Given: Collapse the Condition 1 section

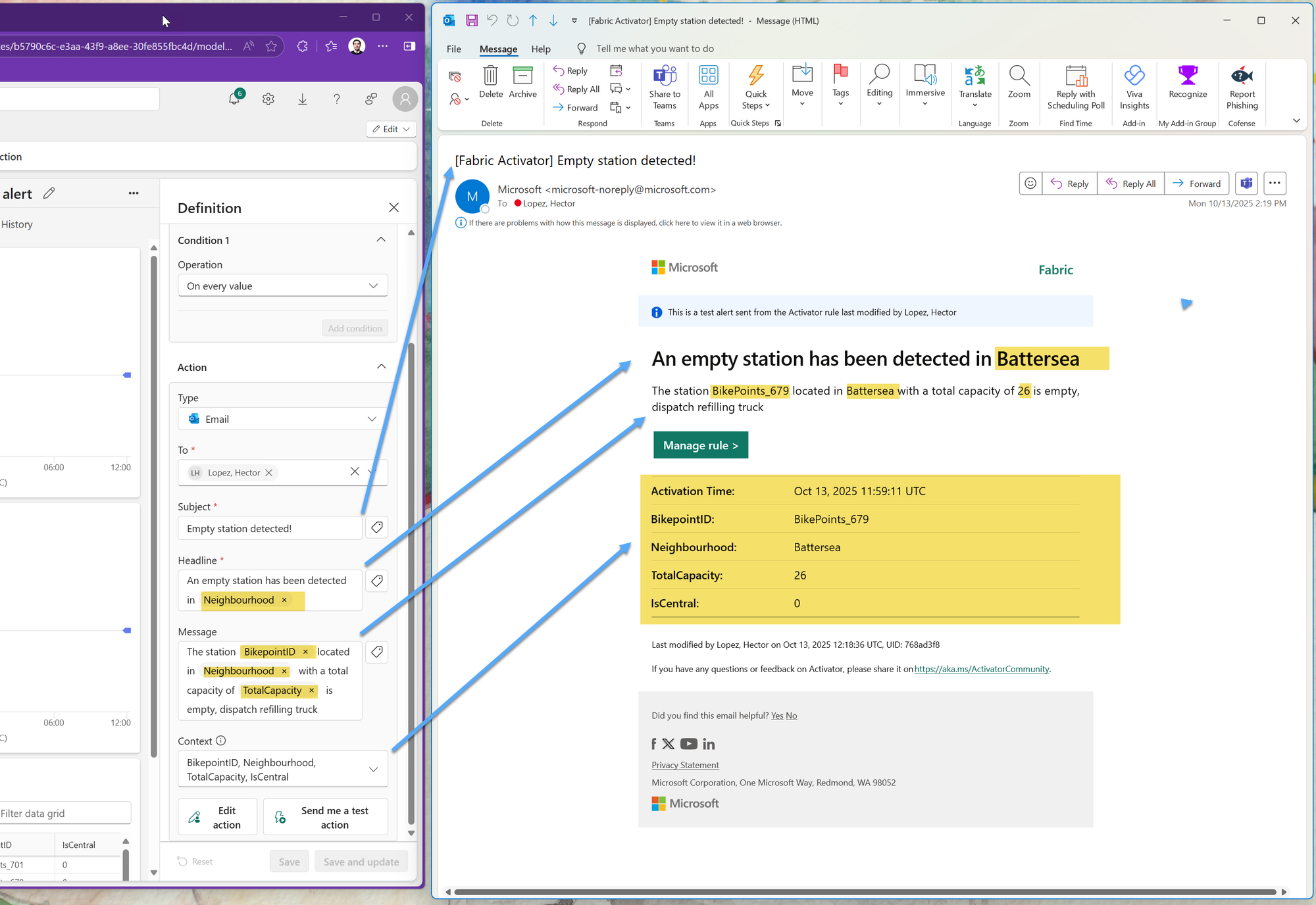Looking at the screenshot, I should click(381, 240).
